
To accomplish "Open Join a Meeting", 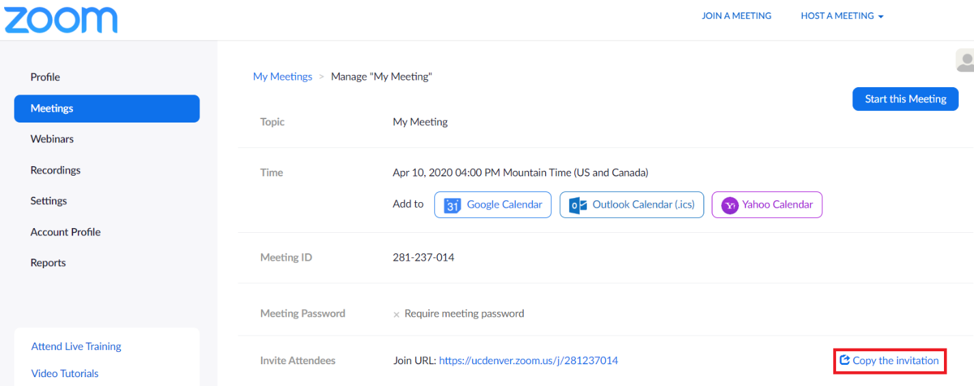I will (736, 16).
